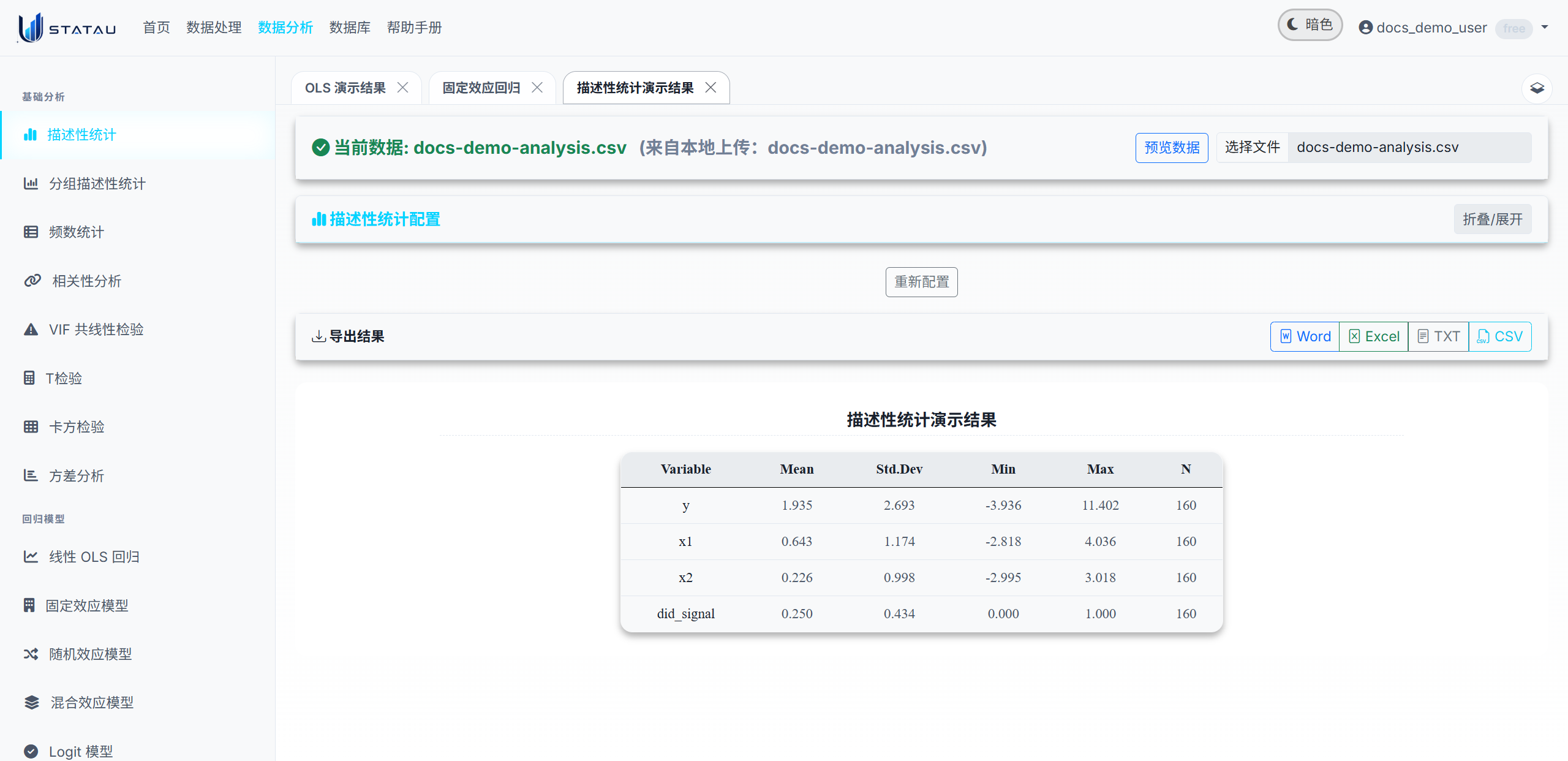The height and width of the screenshot is (761, 1568).
Task: Click the 重新配置 button
Action: click(x=921, y=282)
